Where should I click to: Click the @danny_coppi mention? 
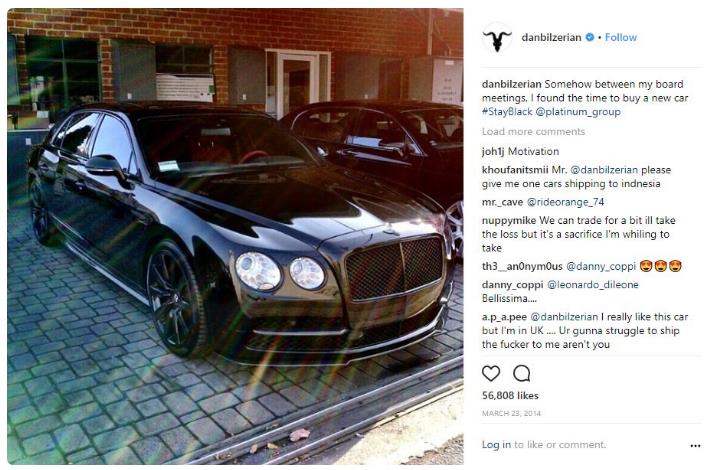601,266
